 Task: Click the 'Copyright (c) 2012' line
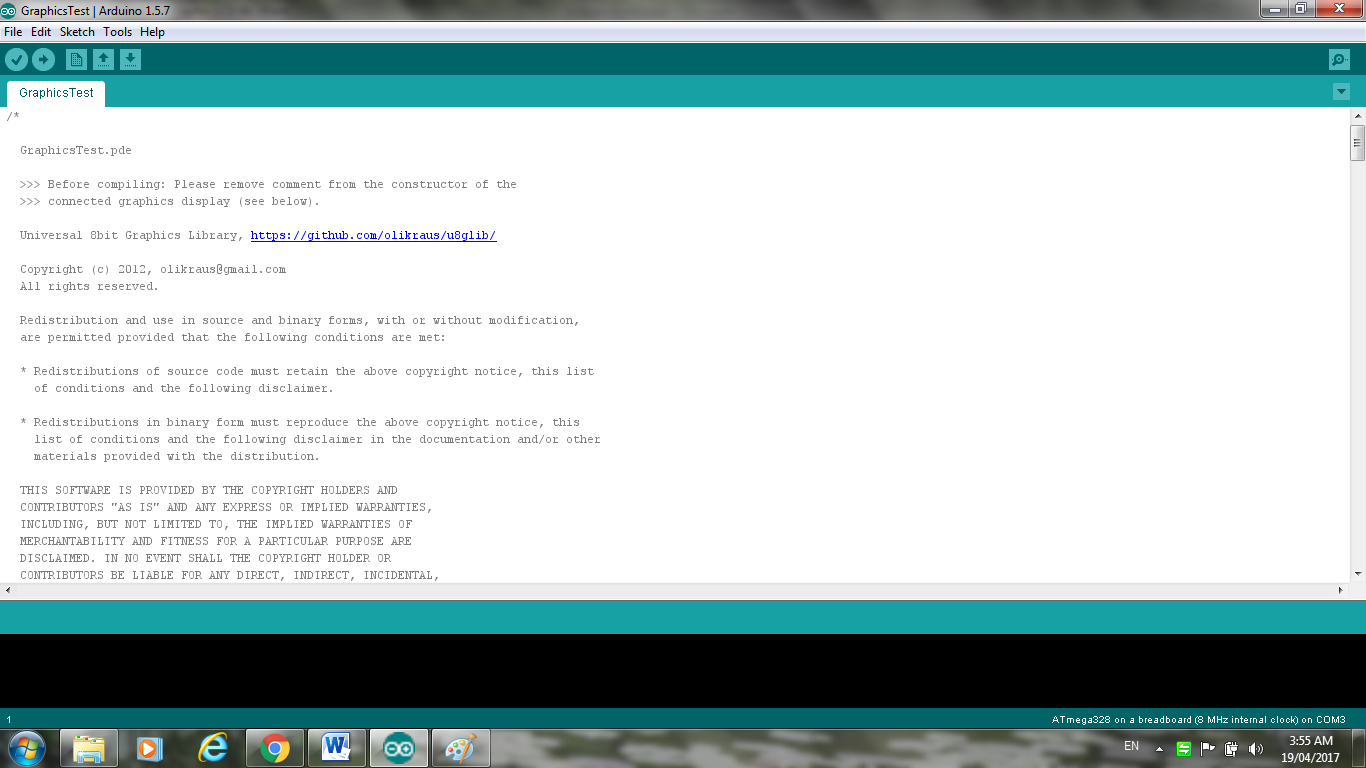pos(153,270)
